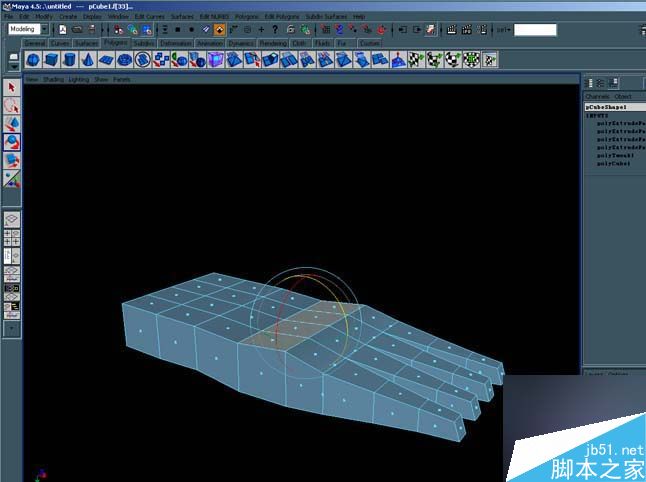Choose the Rotate tool in the toolbox
Screen dimensions: 646x482
coord(12,142)
